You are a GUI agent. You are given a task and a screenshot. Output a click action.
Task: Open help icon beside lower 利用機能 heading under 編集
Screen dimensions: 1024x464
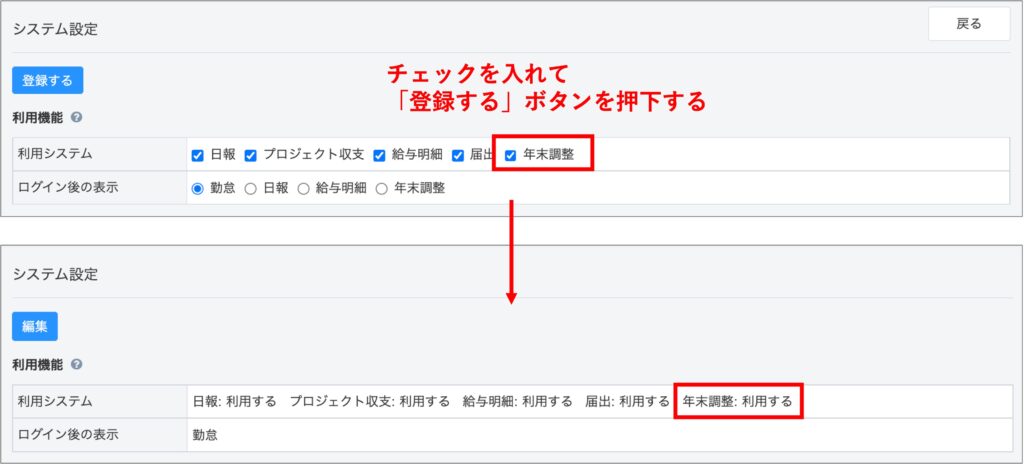76,365
